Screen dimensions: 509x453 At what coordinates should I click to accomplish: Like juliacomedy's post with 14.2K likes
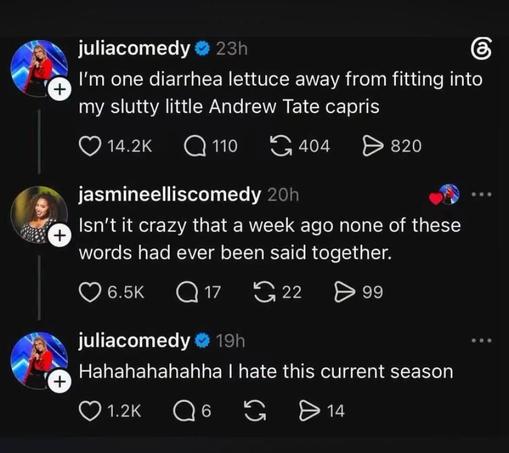point(90,146)
